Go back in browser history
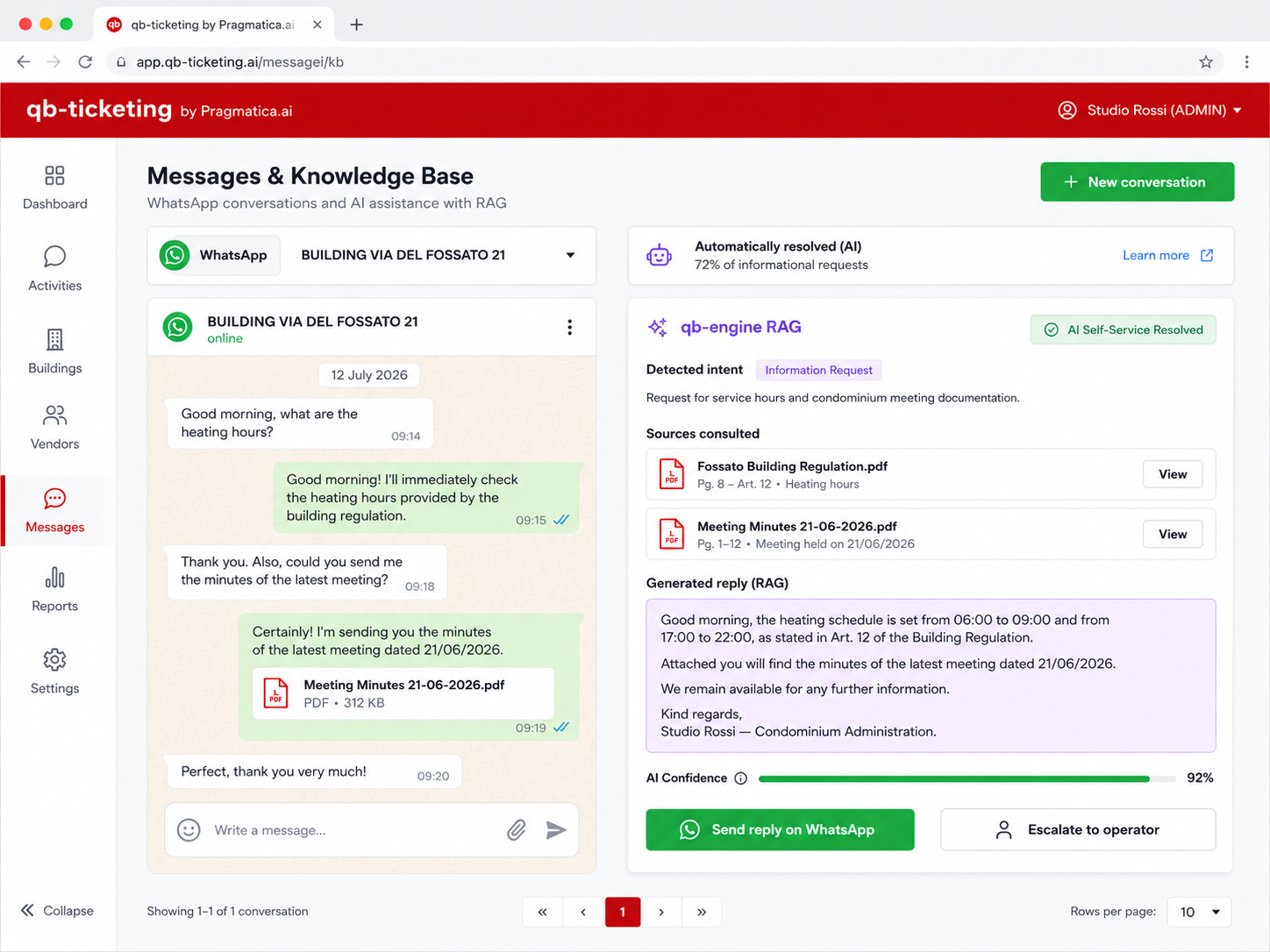The width and height of the screenshot is (1270, 952). click(24, 61)
